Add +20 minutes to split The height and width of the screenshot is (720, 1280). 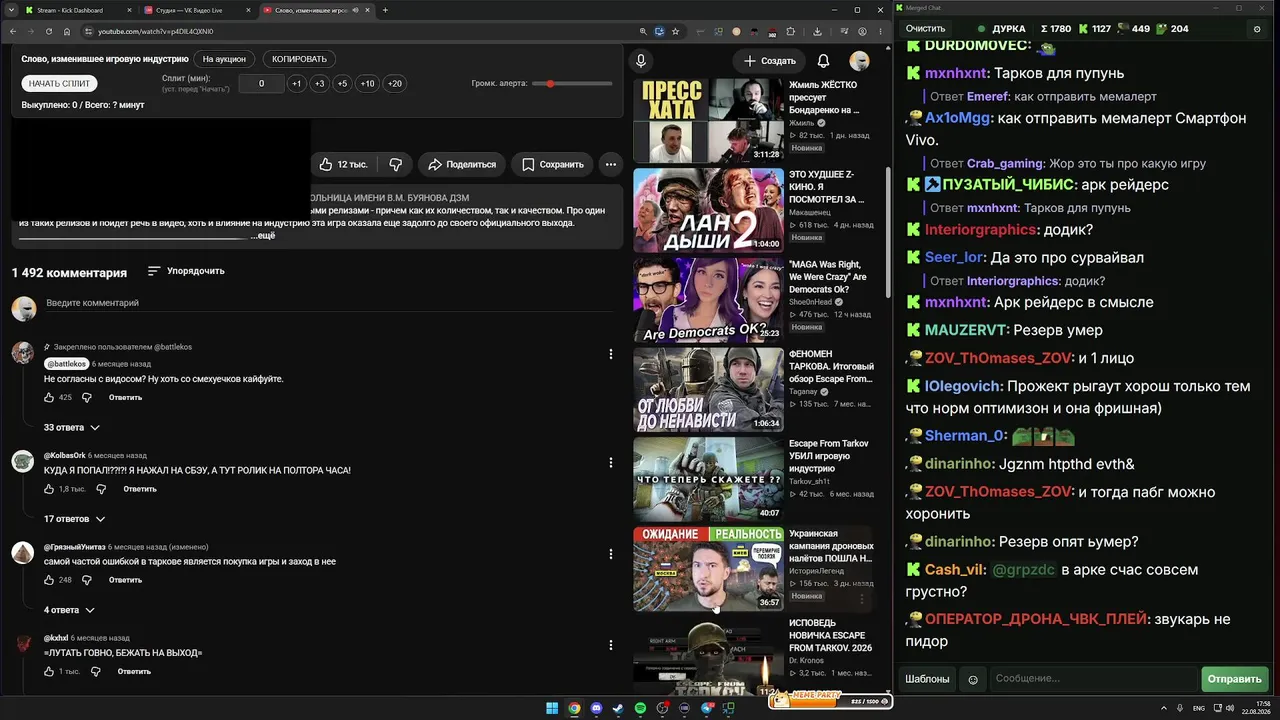pos(395,84)
